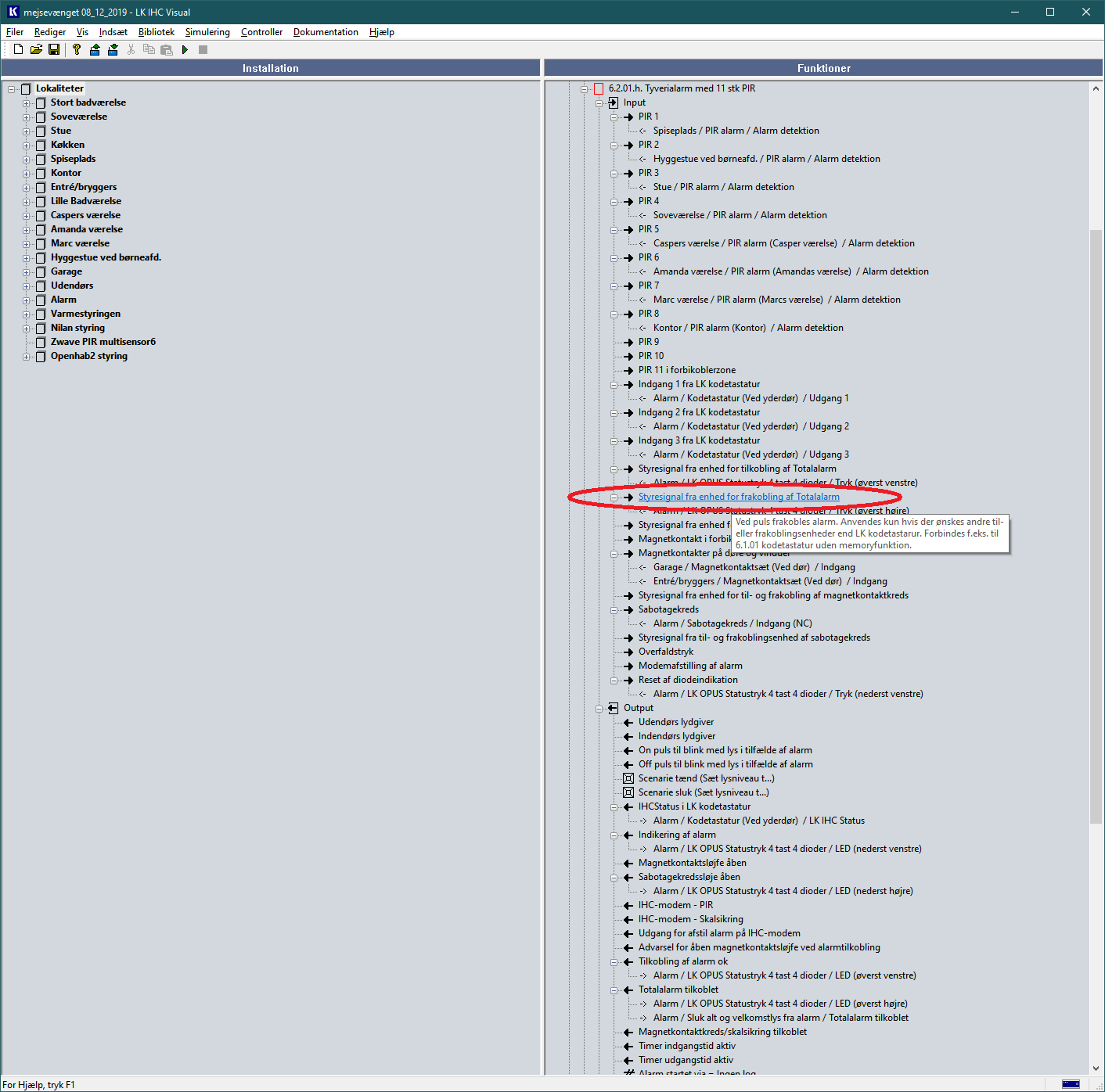The image size is (1105, 1092).
Task: Collapse the Input section of the alarm
Action: click(599, 102)
